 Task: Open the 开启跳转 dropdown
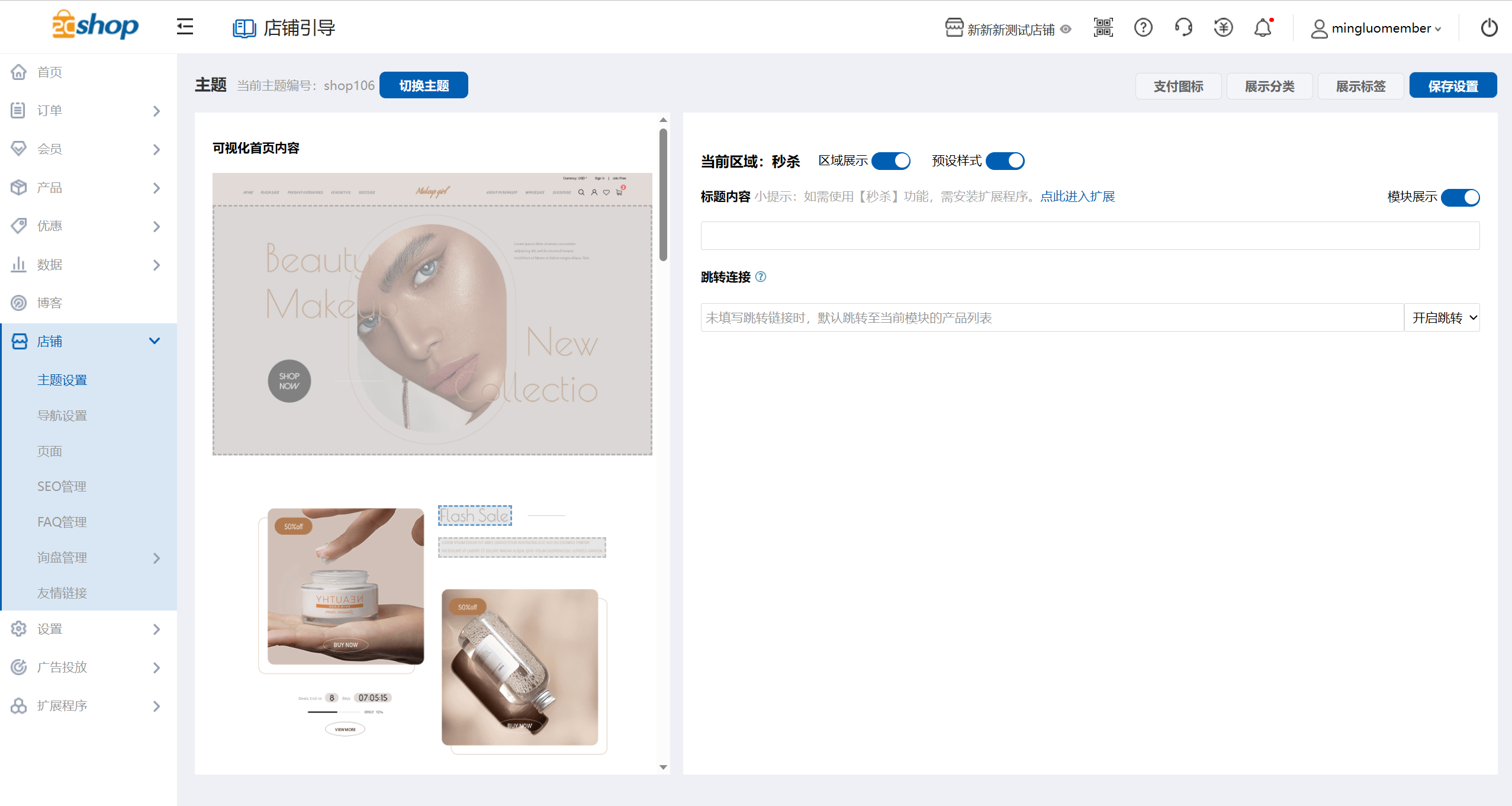pyautogui.click(x=1442, y=317)
